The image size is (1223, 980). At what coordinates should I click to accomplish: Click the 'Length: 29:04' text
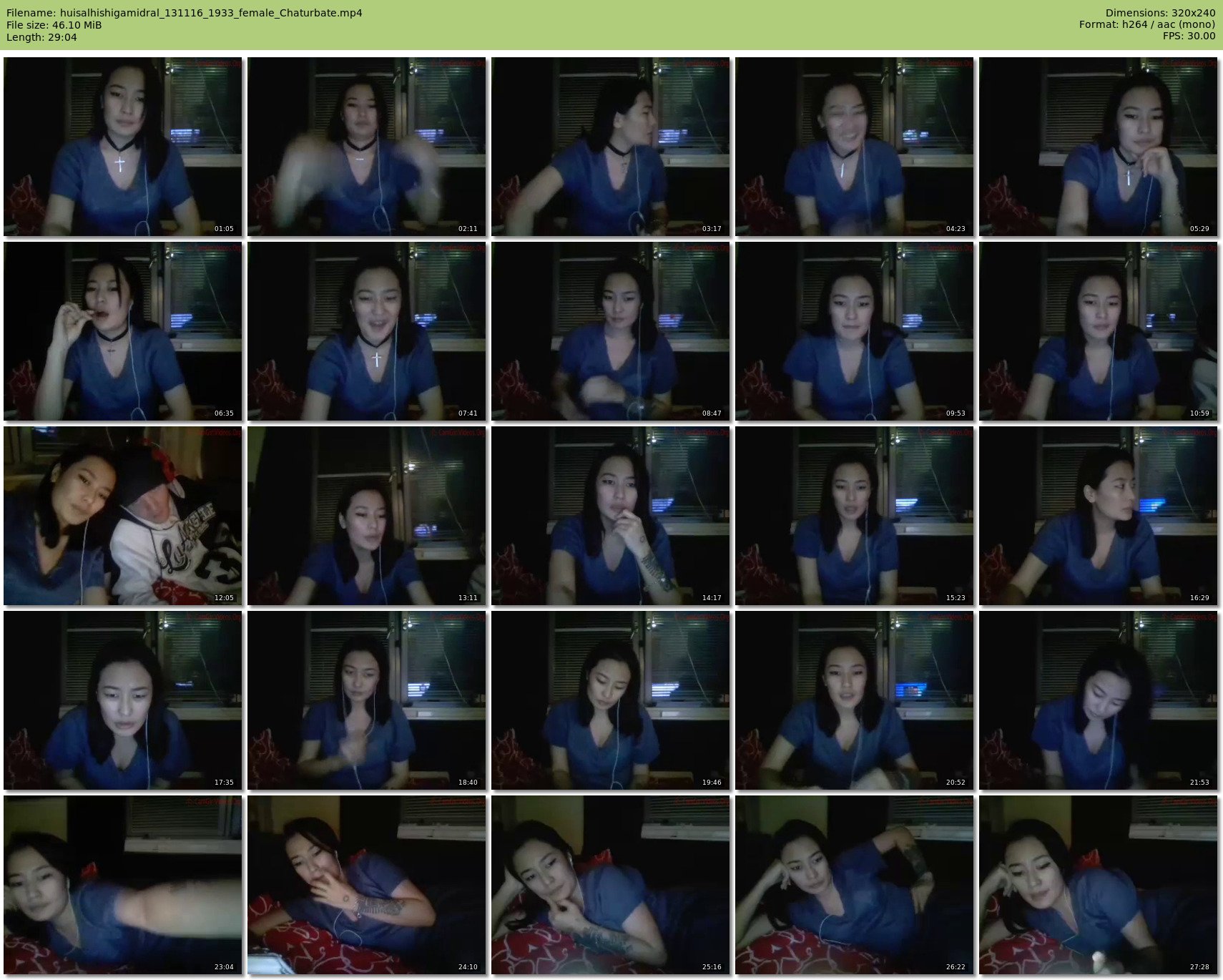click(x=41, y=37)
